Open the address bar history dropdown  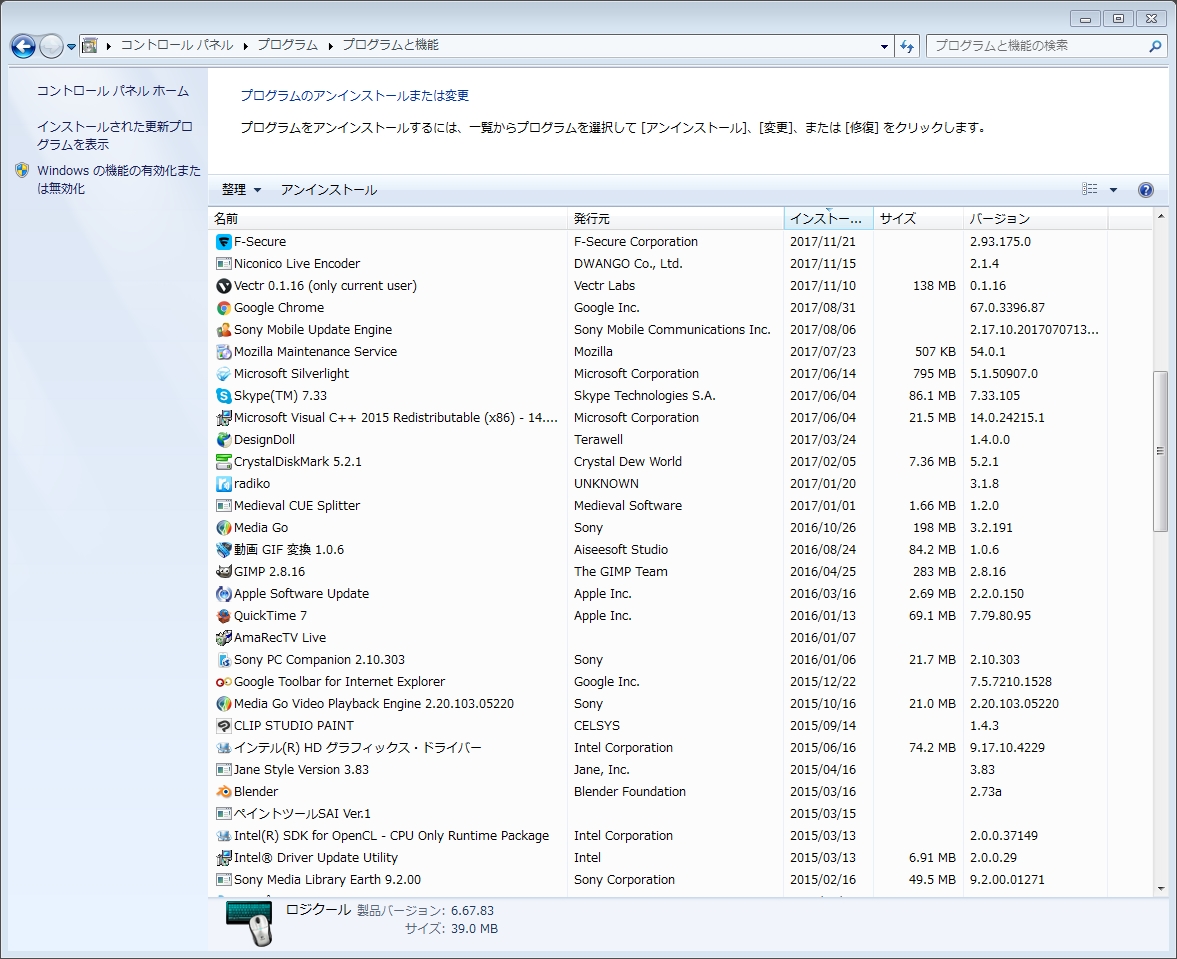[884, 46]
